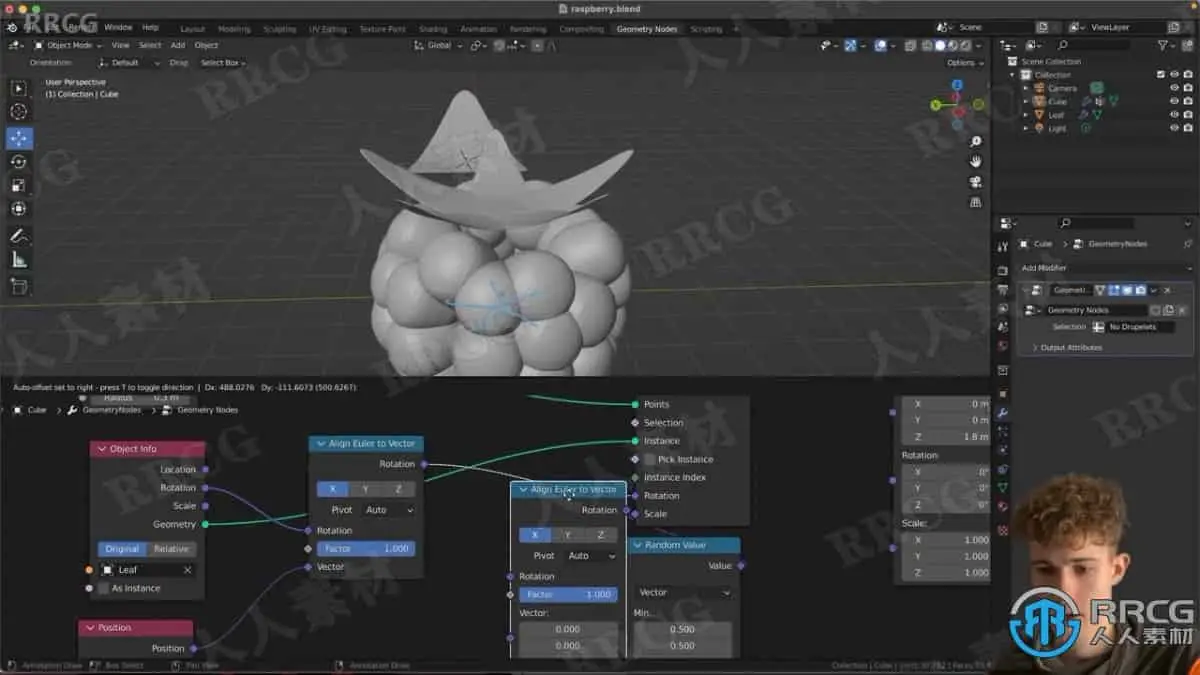Click the new scene icon beside Scene field
The height and width of the screenshot is (675, 1200).
(x=1042, y=27)
